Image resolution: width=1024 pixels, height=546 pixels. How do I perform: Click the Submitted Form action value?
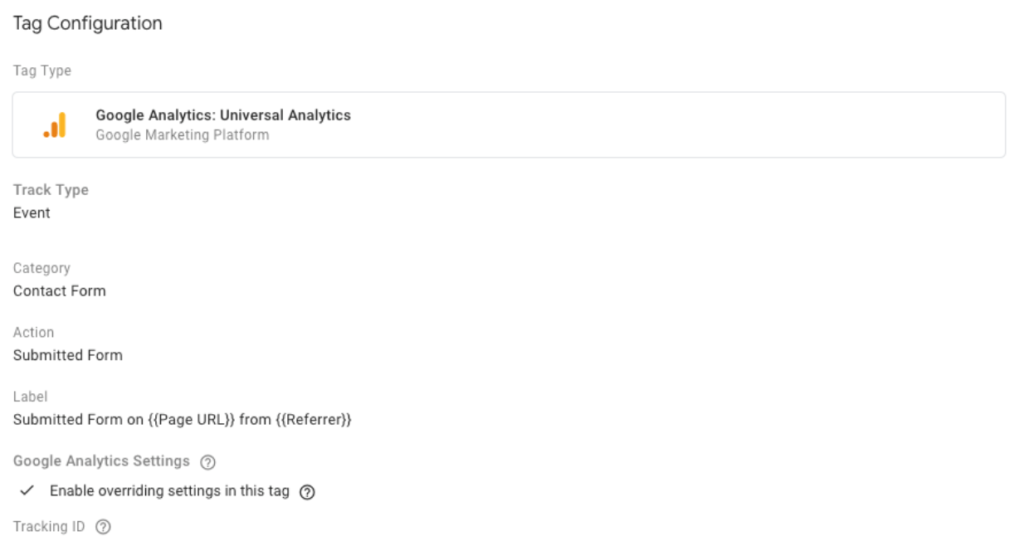tap(68, 355)
